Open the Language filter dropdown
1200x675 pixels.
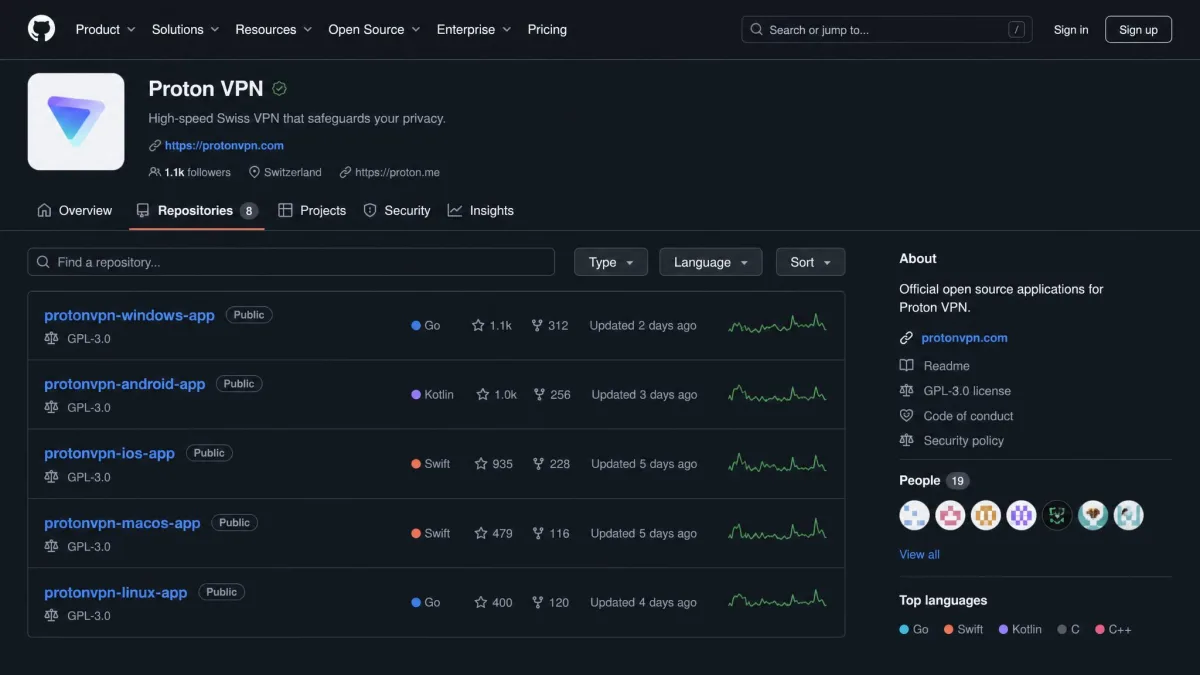click(x=711, y=262)
